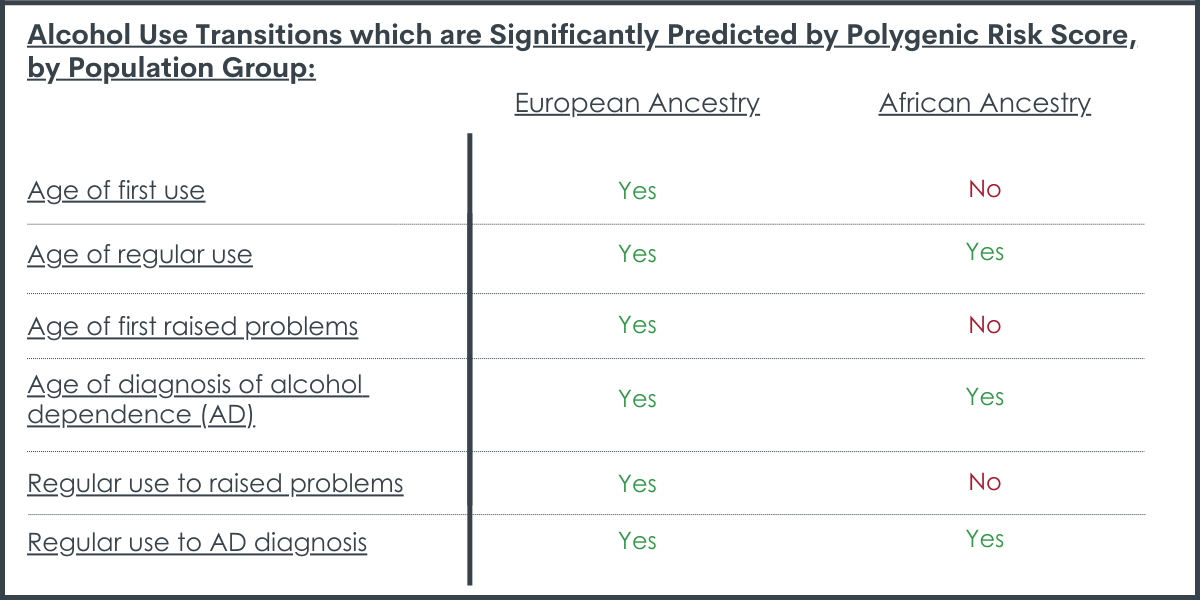Click European 'Yes' for first raised problems
This screenshot has height=600, width=1200.
tap(637, 325)
